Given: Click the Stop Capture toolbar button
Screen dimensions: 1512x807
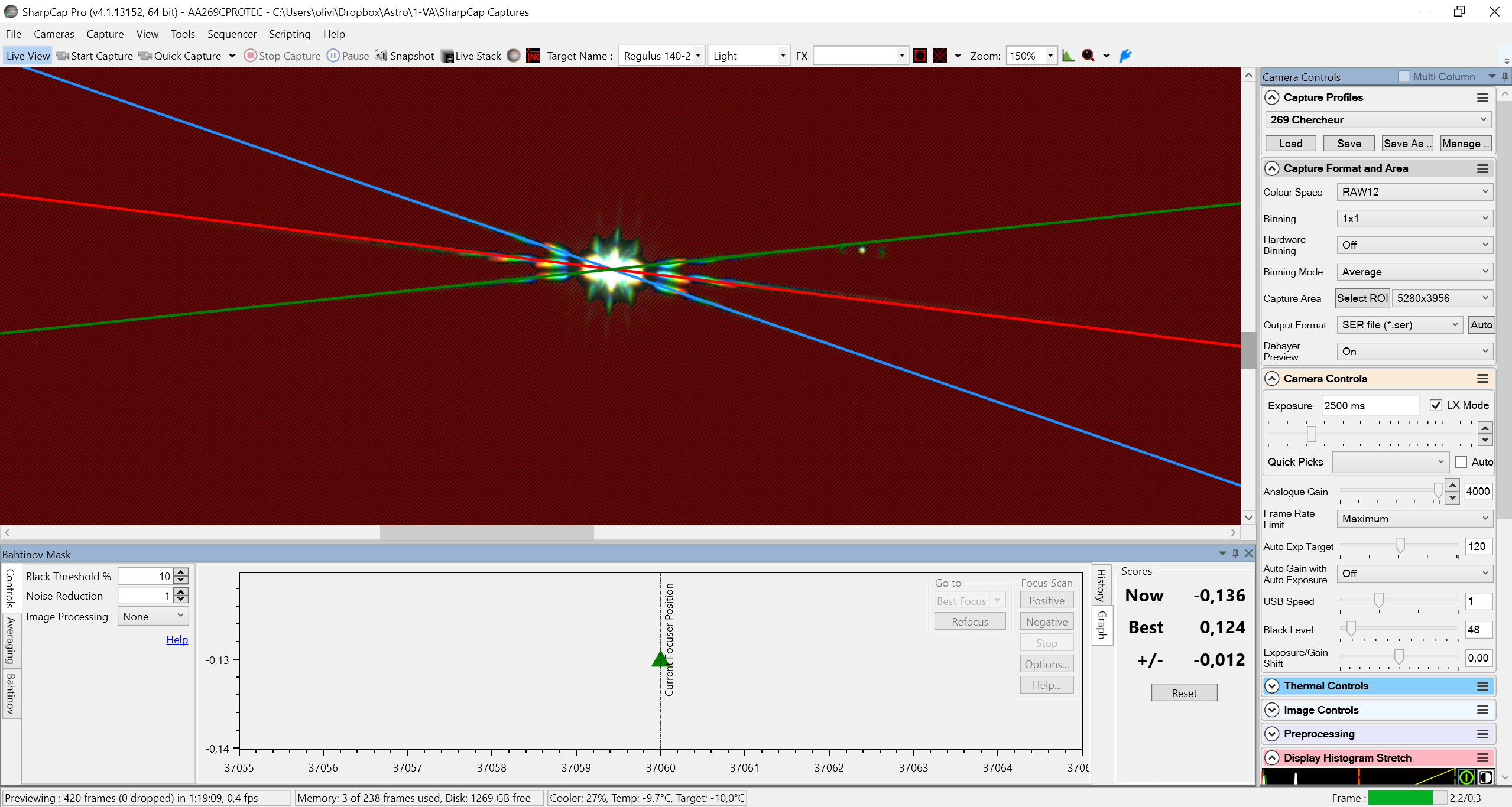Looking at the screenshot, I should [x=283, y=56].
